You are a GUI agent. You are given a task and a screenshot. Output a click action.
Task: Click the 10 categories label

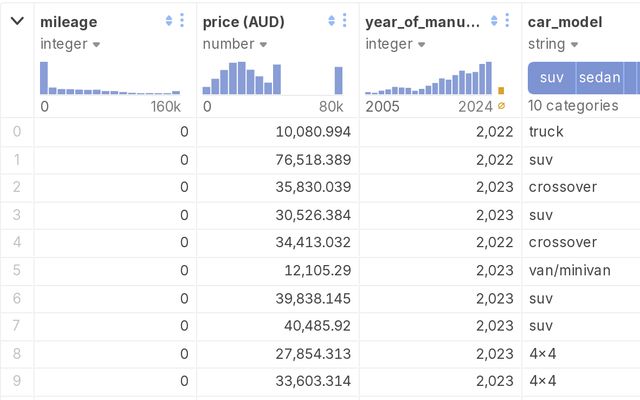click(564, 106)
